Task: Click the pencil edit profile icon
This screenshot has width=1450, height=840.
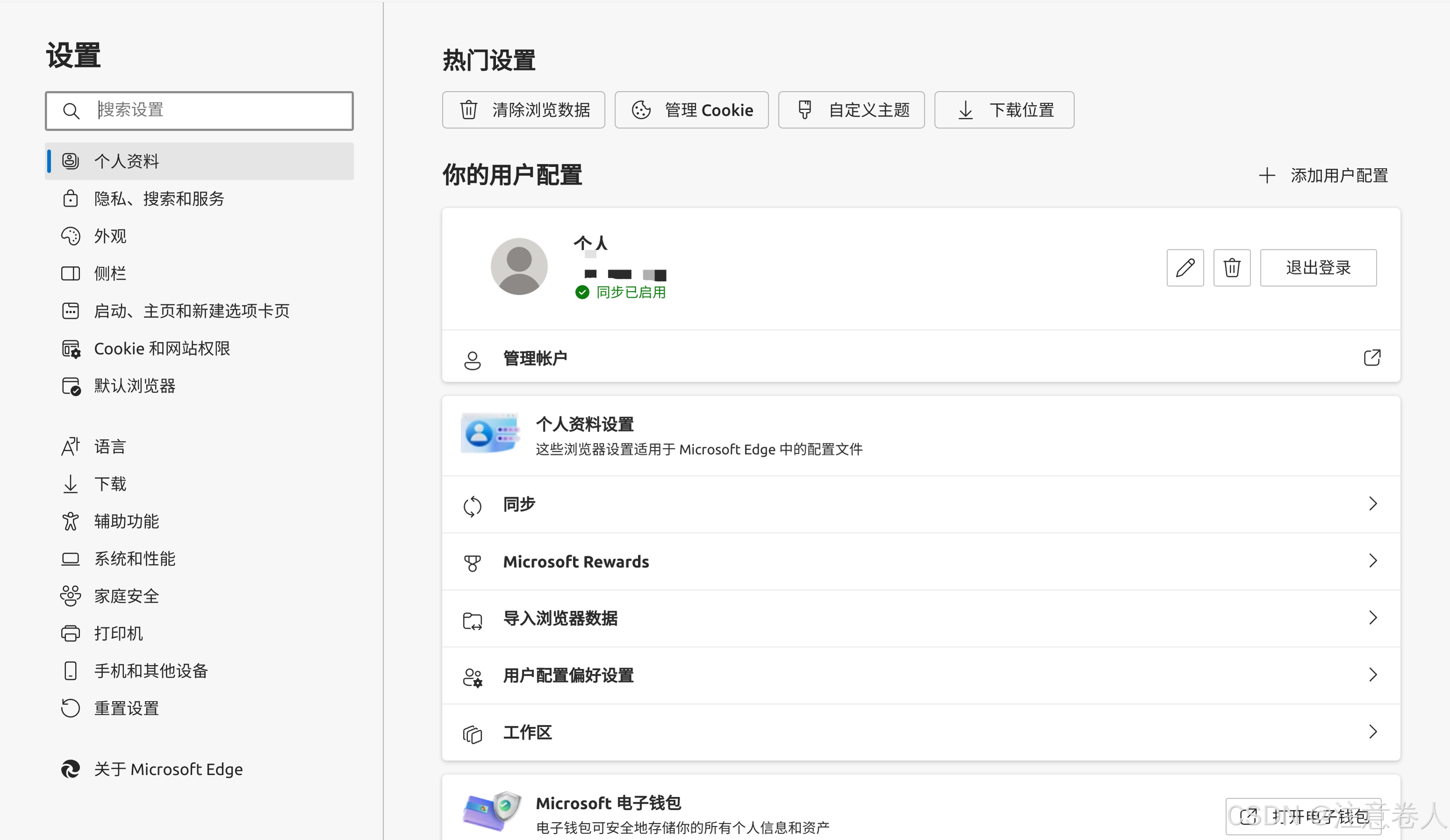Action: (x=1185, y=268)
